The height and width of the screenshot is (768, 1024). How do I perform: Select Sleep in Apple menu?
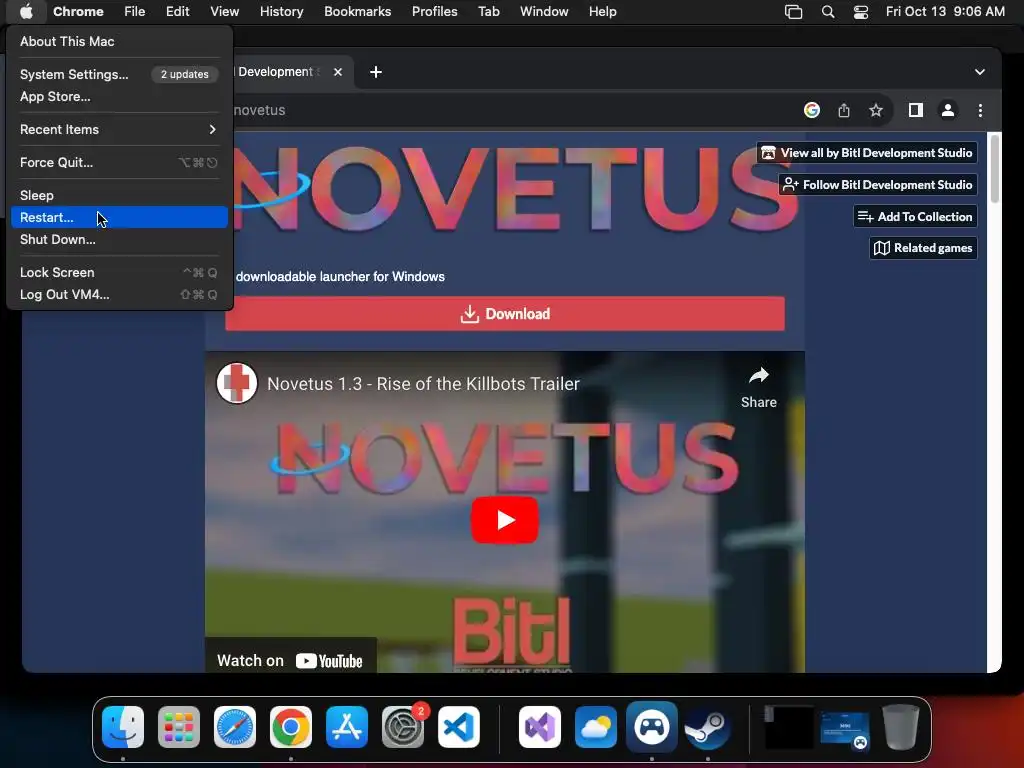point(119,195)
